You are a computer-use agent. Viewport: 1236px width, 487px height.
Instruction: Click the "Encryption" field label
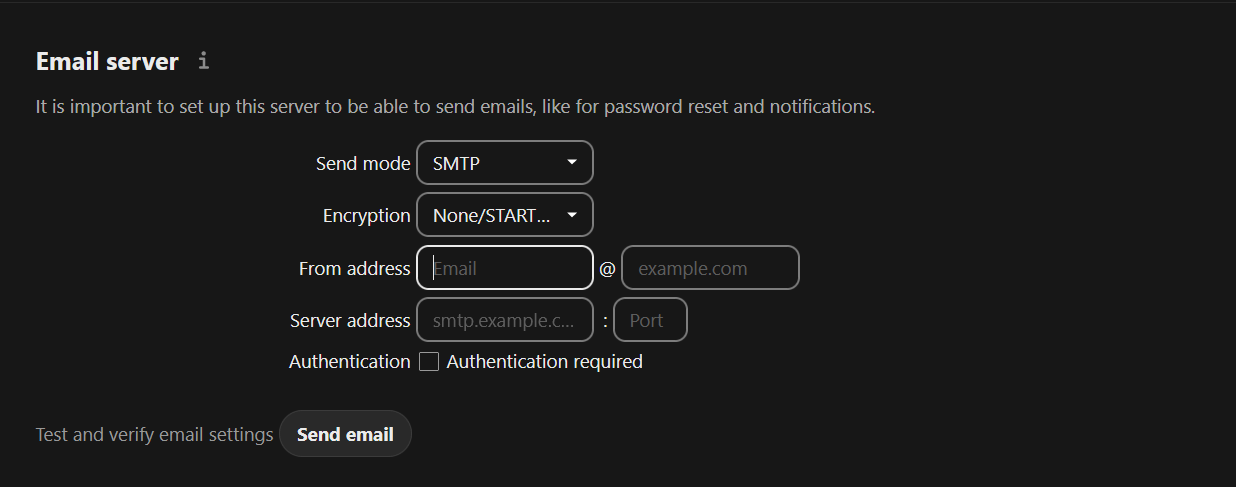tap(366, 215)
